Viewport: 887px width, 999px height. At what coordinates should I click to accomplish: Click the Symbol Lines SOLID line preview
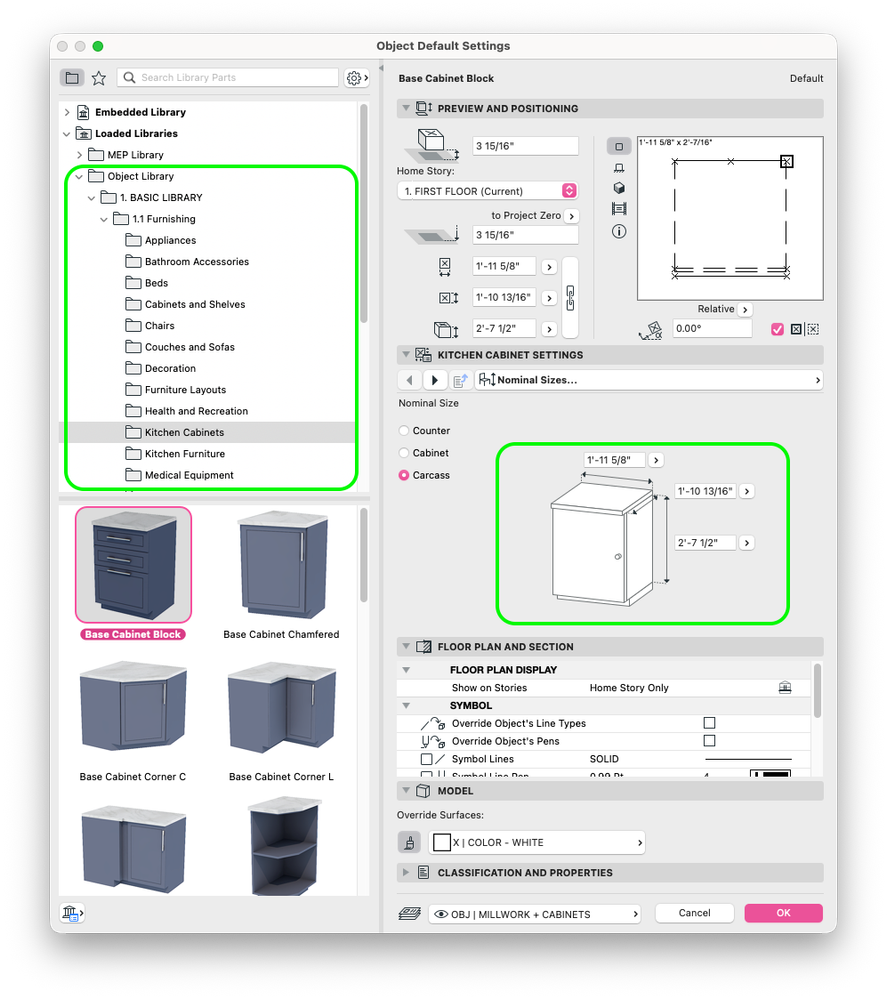(748, 759)
